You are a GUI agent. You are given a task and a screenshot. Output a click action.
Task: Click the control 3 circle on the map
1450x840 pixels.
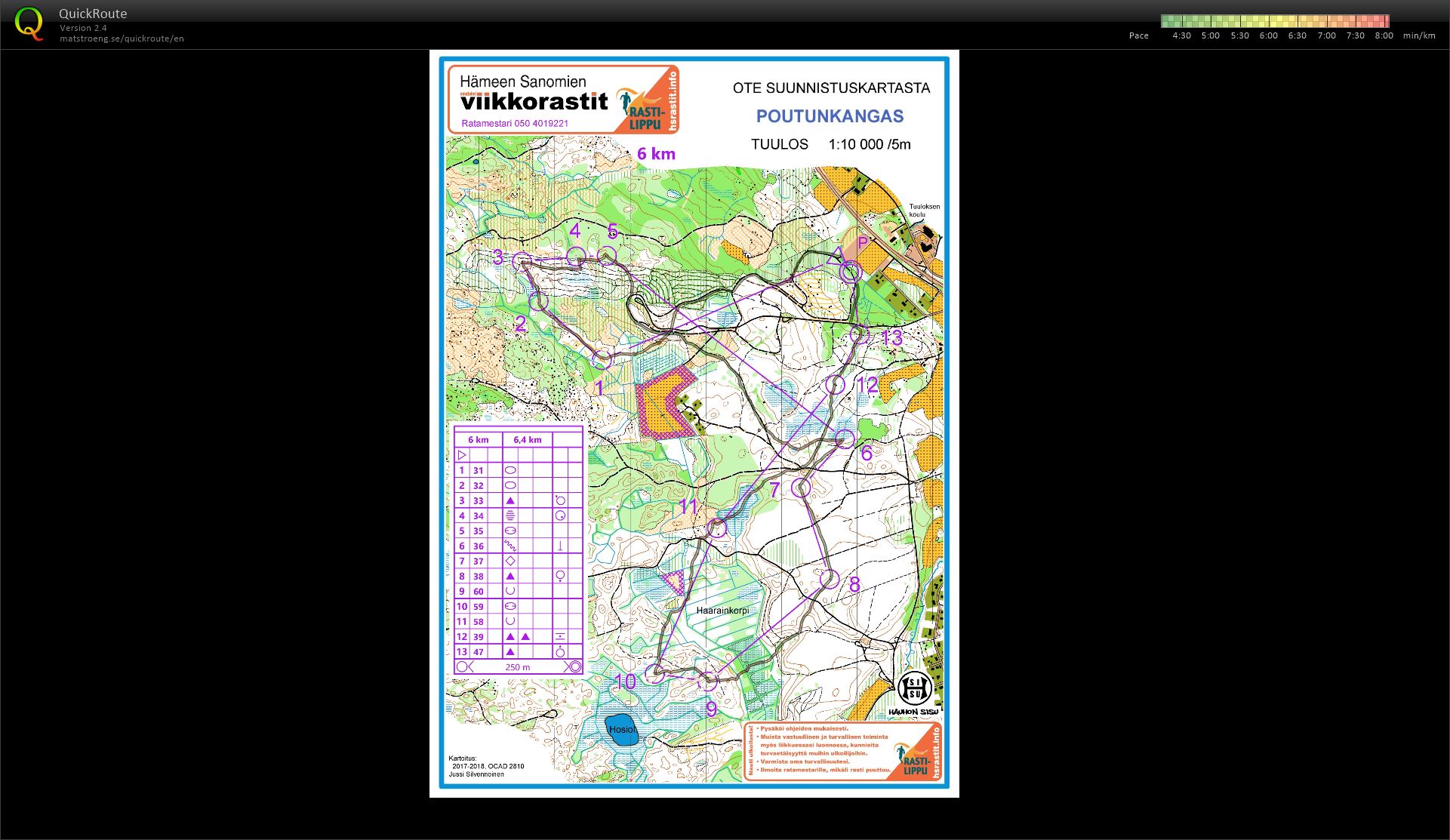click(521, 261)
